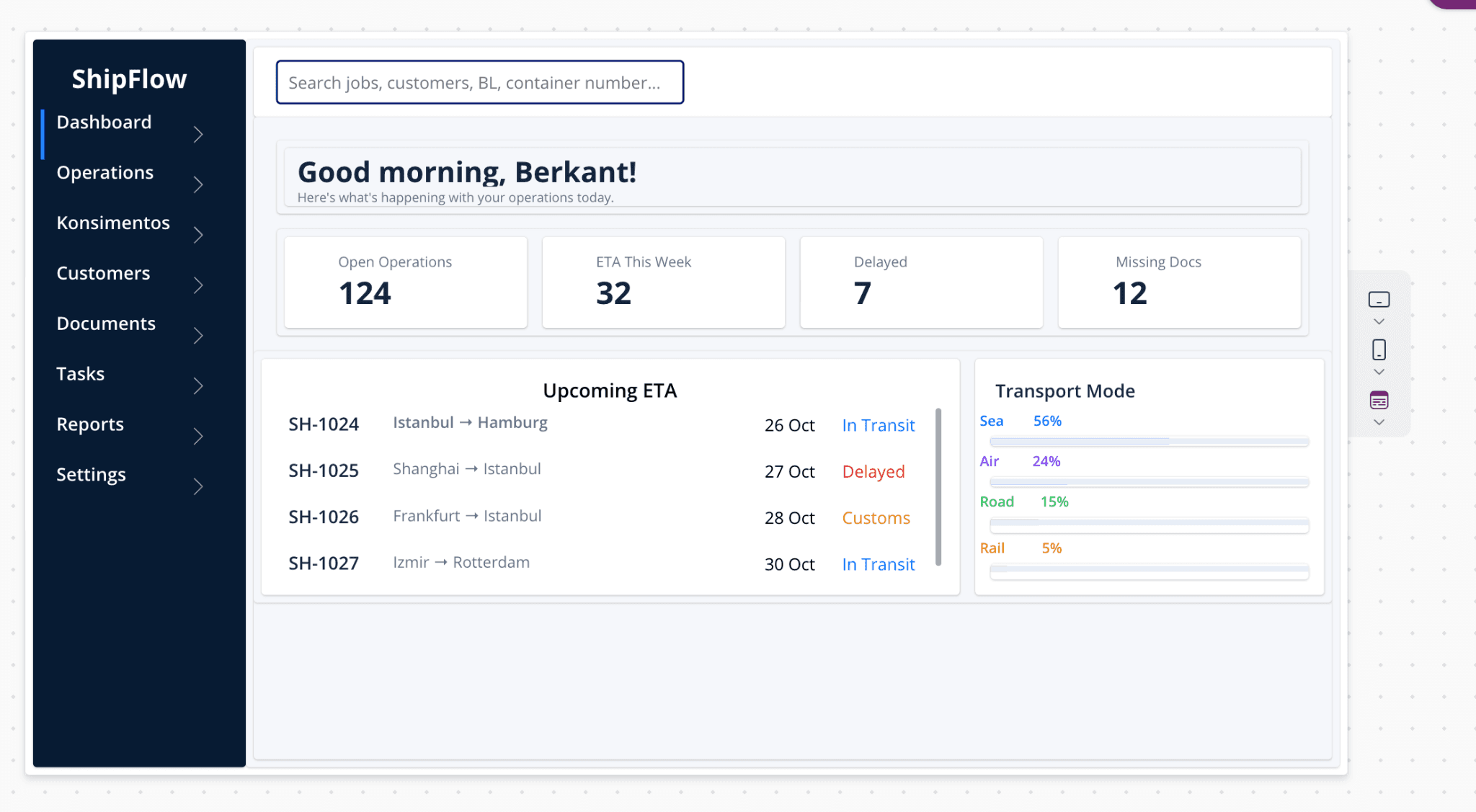1476x812 pixels.
Task: Click the purple layout panel icon
Action: 1379,401
